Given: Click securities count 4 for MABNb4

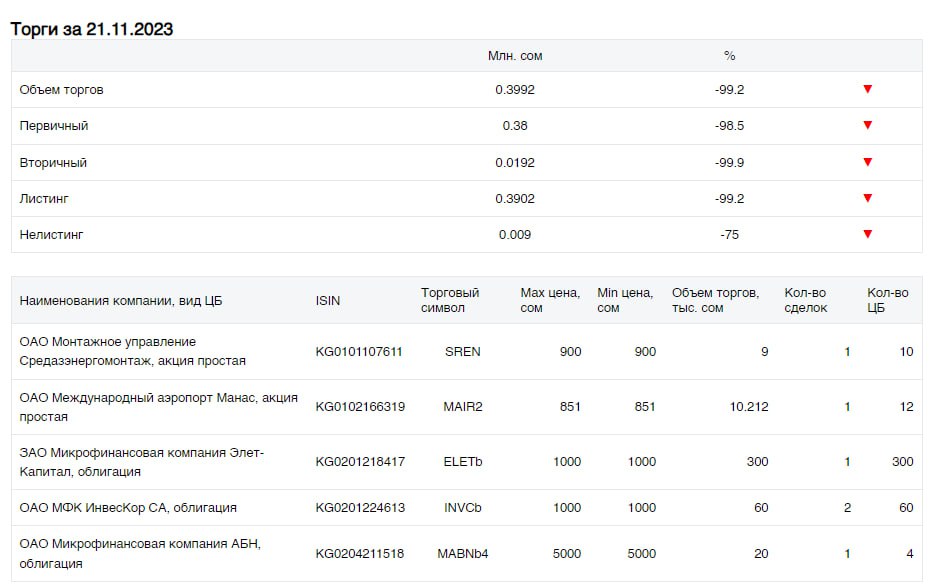Looking at the screenshot, I should point(910,554).
